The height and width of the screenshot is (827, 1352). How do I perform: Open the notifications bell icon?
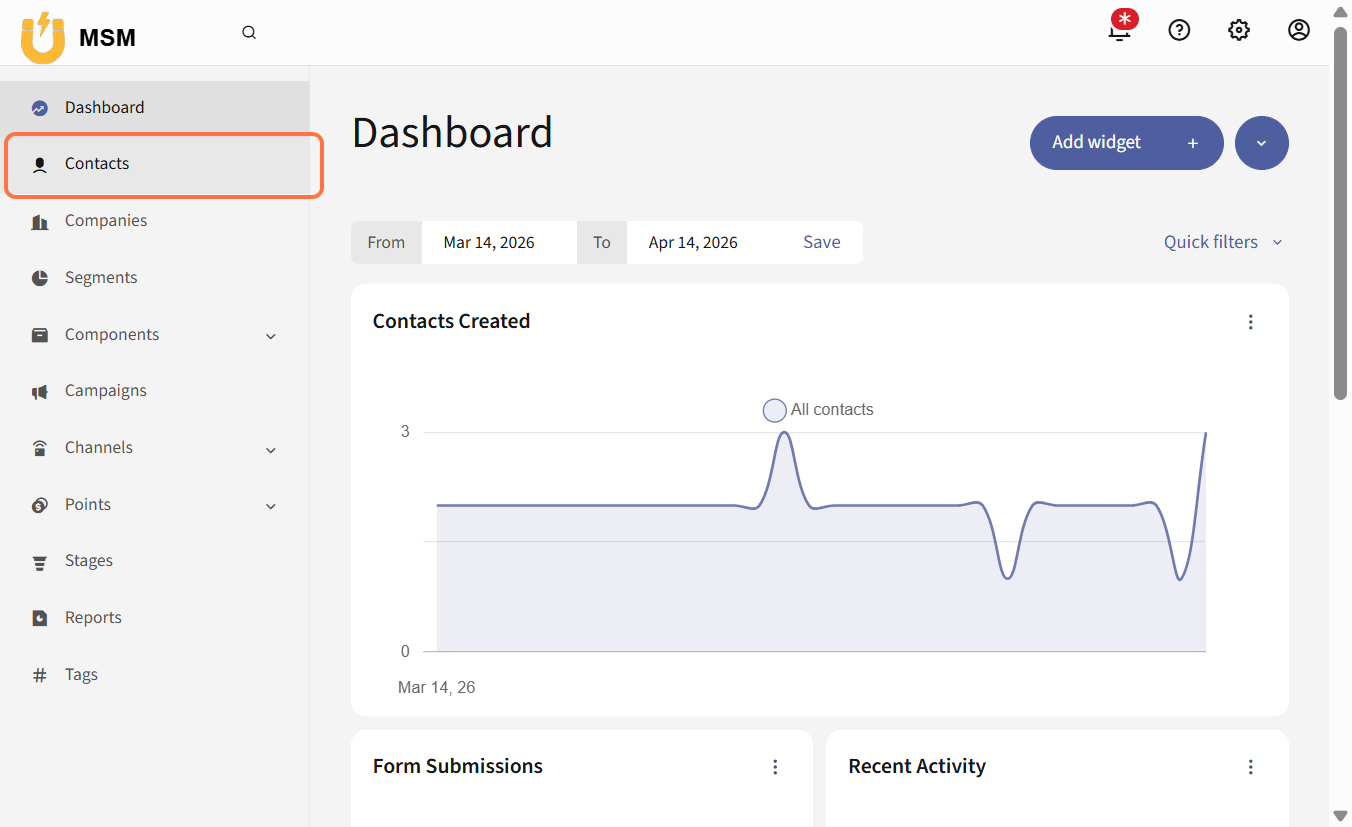(x=1120, y=31)
